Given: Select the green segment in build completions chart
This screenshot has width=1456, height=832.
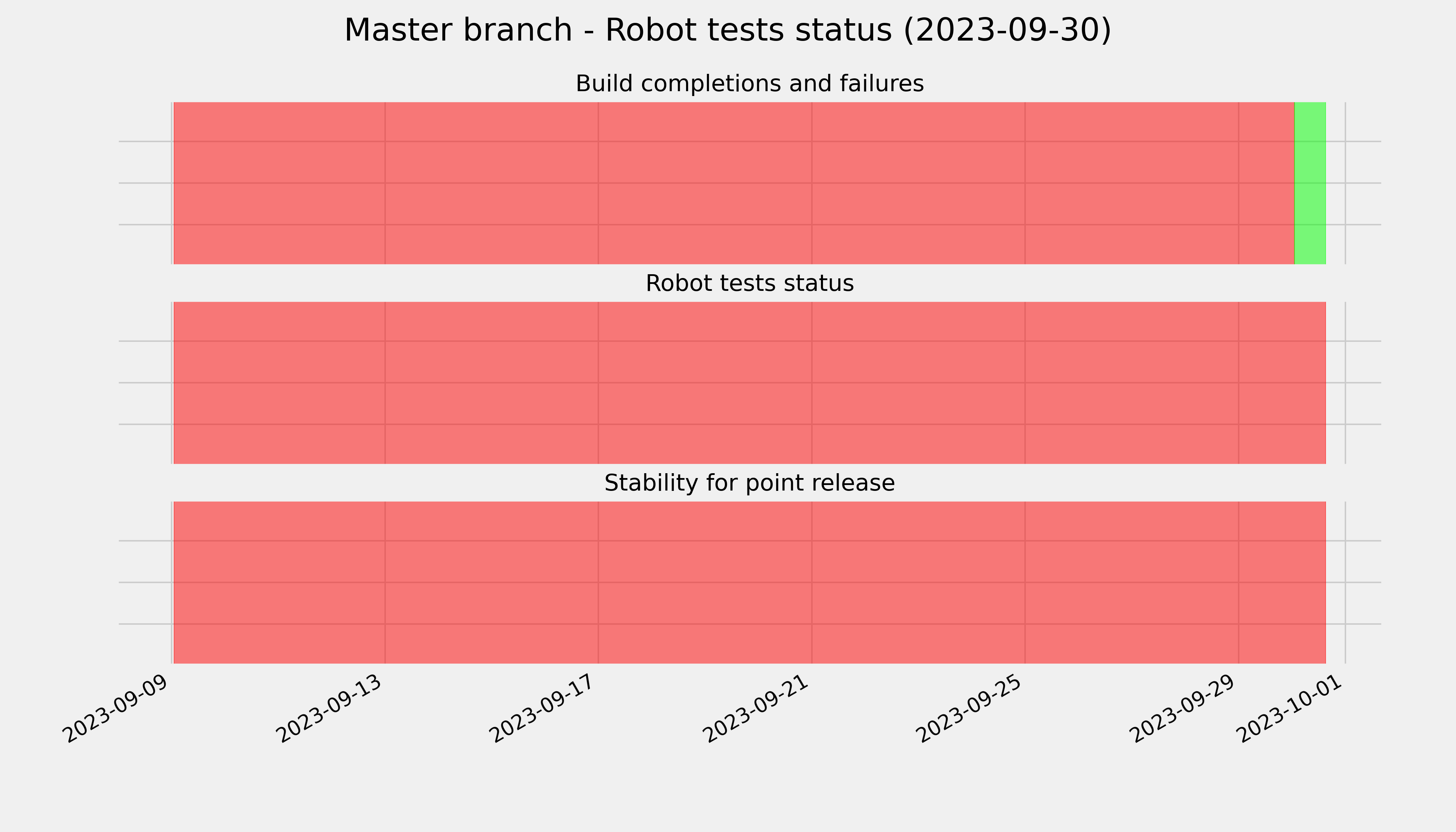Looking at the screenshot, I should 1310,183.
